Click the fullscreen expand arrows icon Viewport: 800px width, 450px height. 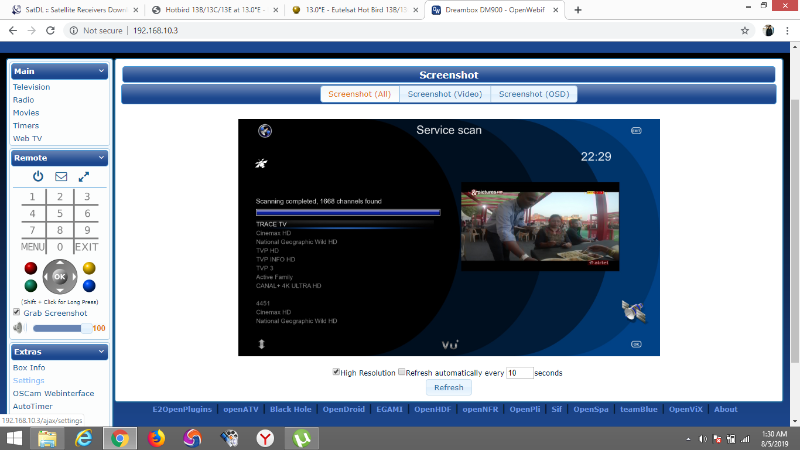(x=84, y=177)
